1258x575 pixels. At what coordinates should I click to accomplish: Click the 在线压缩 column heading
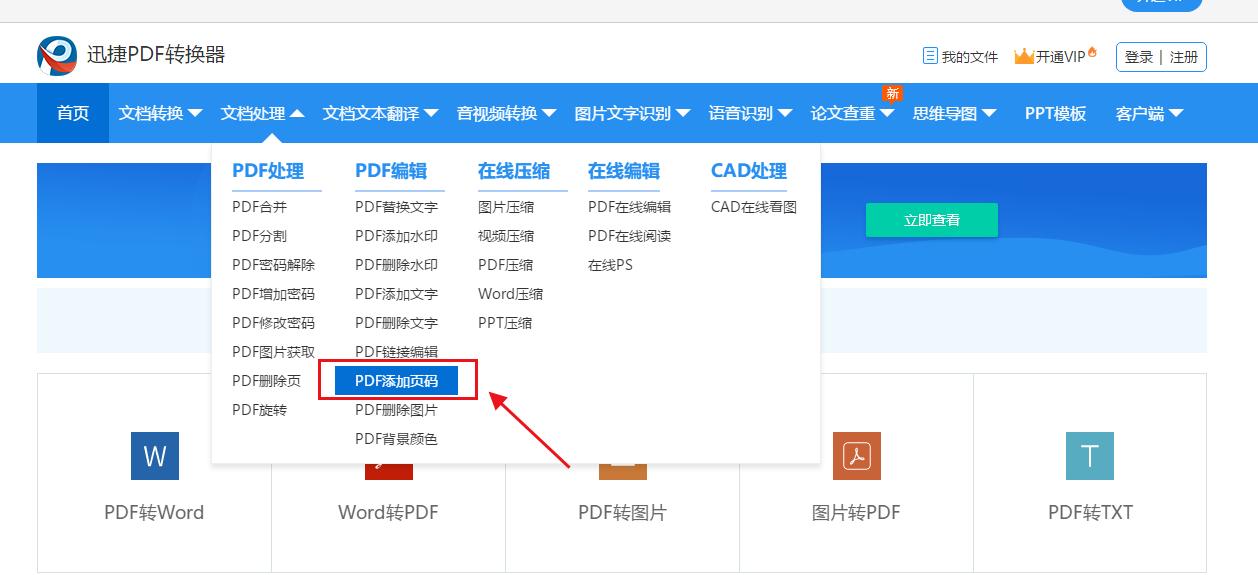[514, 171]
